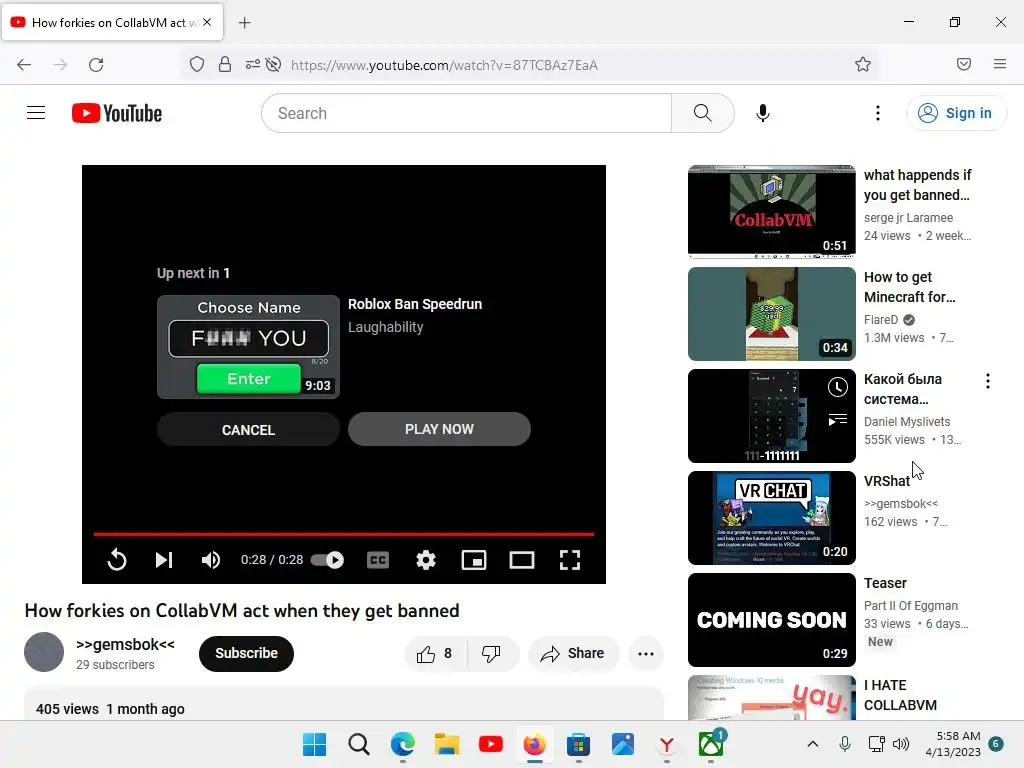Image resolution: width=1024 pixels, height=768 pixels.
Task: Open the >>gemsbok<< channel avatar
Action: 44,652
